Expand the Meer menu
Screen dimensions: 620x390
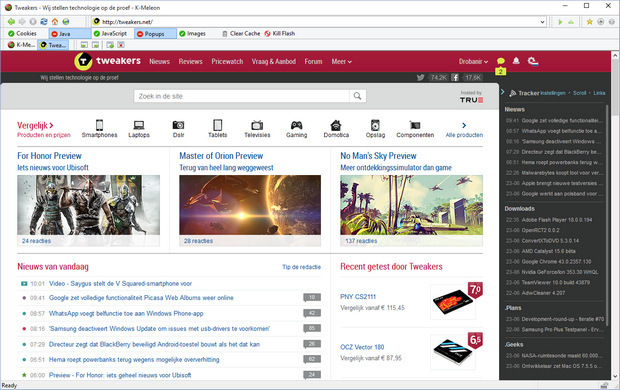341,61
